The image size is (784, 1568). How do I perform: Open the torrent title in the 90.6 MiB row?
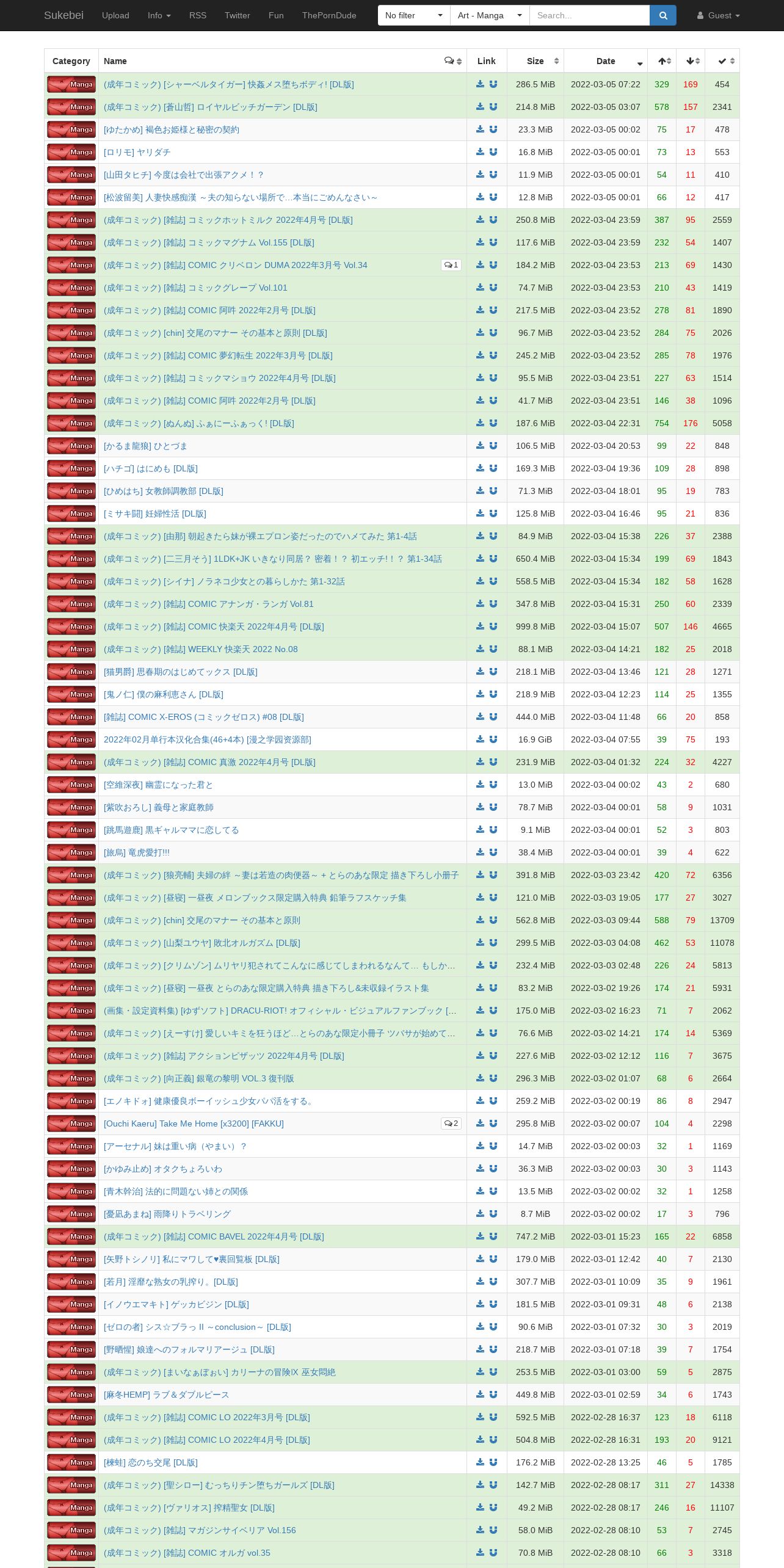tap(197, 1327)
